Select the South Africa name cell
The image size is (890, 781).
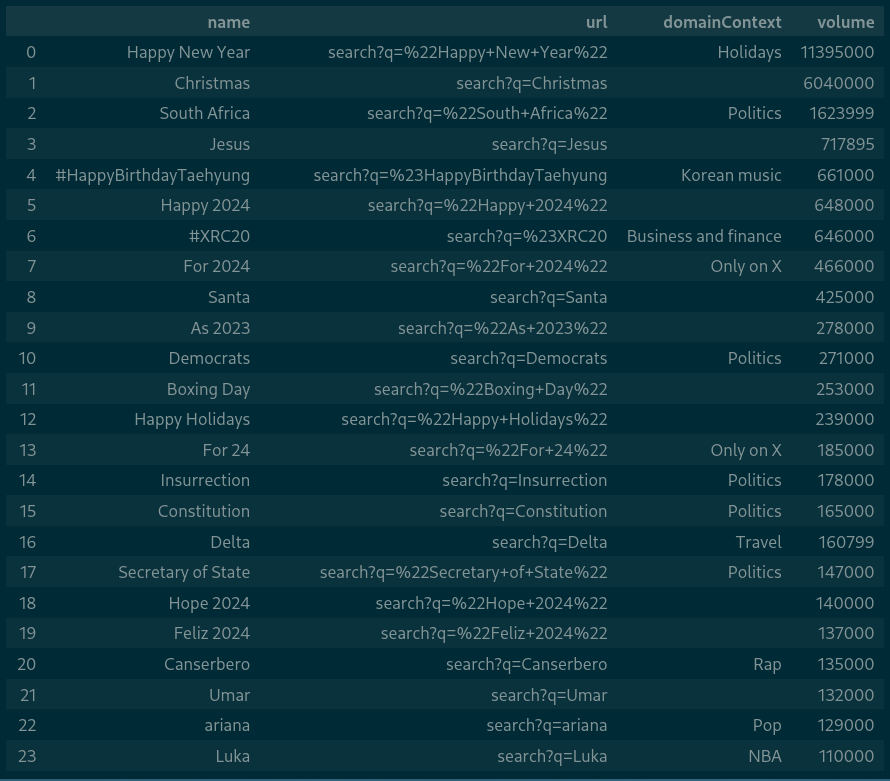204,113
